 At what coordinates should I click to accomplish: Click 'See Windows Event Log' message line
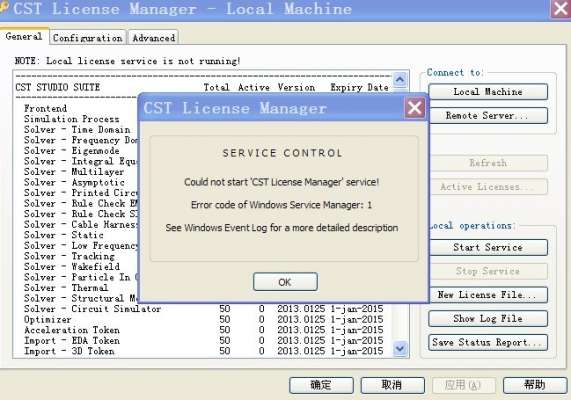click(x=281, y=228)
